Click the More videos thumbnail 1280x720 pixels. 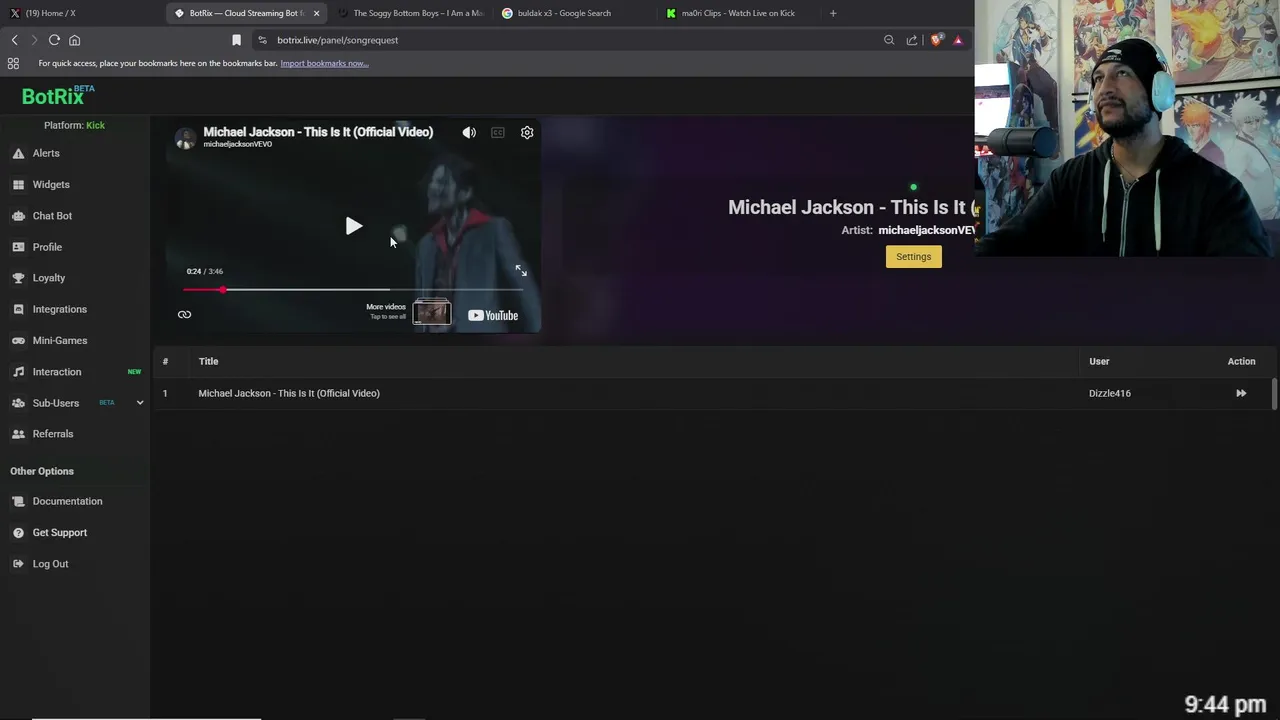432,313
